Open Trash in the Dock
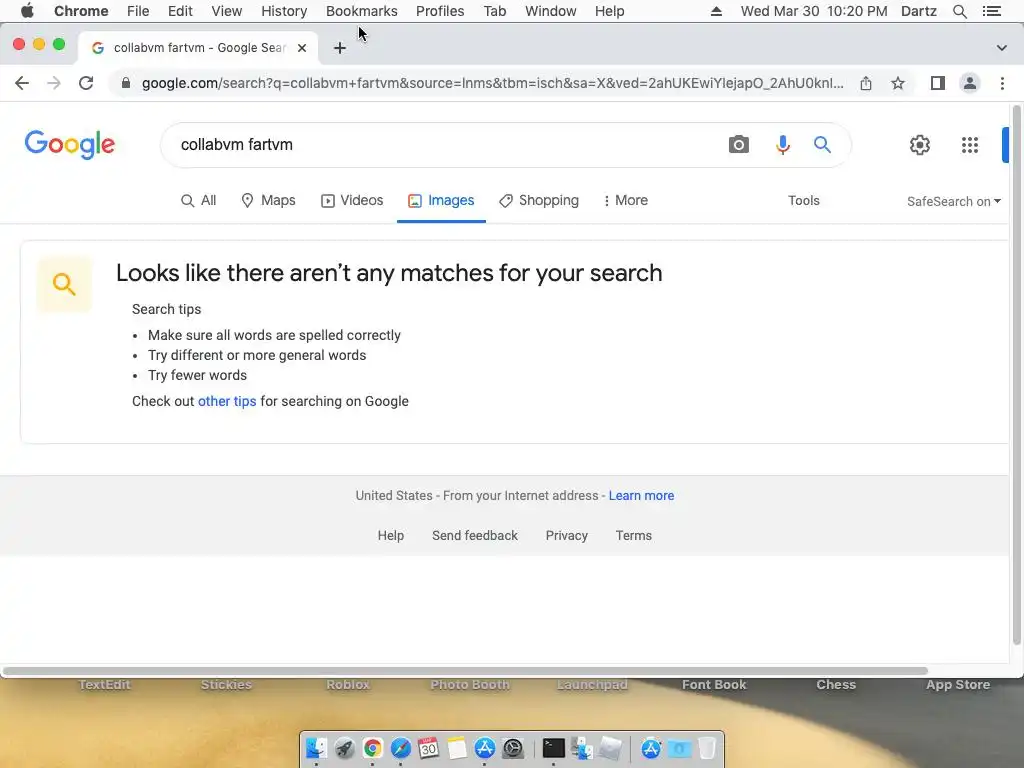 [x=707, y=748]
